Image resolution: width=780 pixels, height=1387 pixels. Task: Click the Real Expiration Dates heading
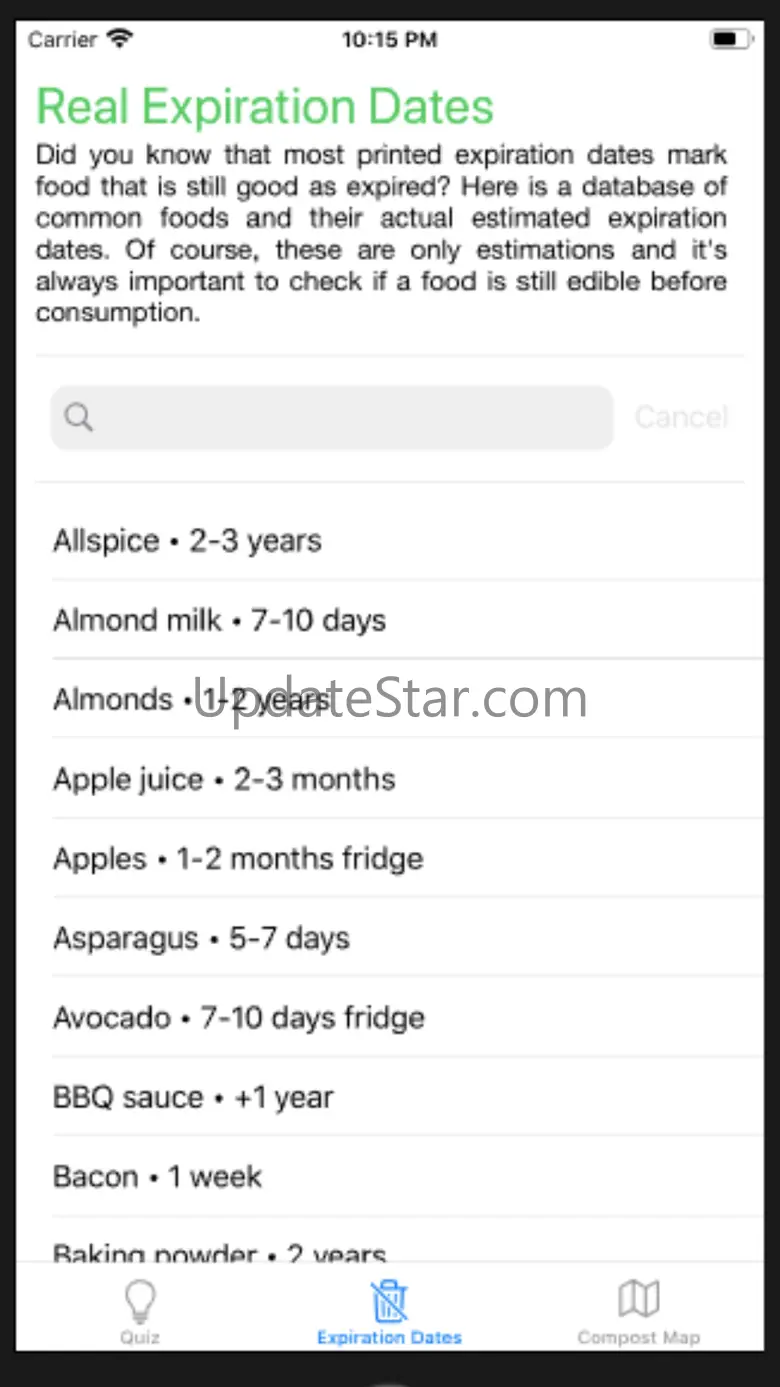pos(265,107)
